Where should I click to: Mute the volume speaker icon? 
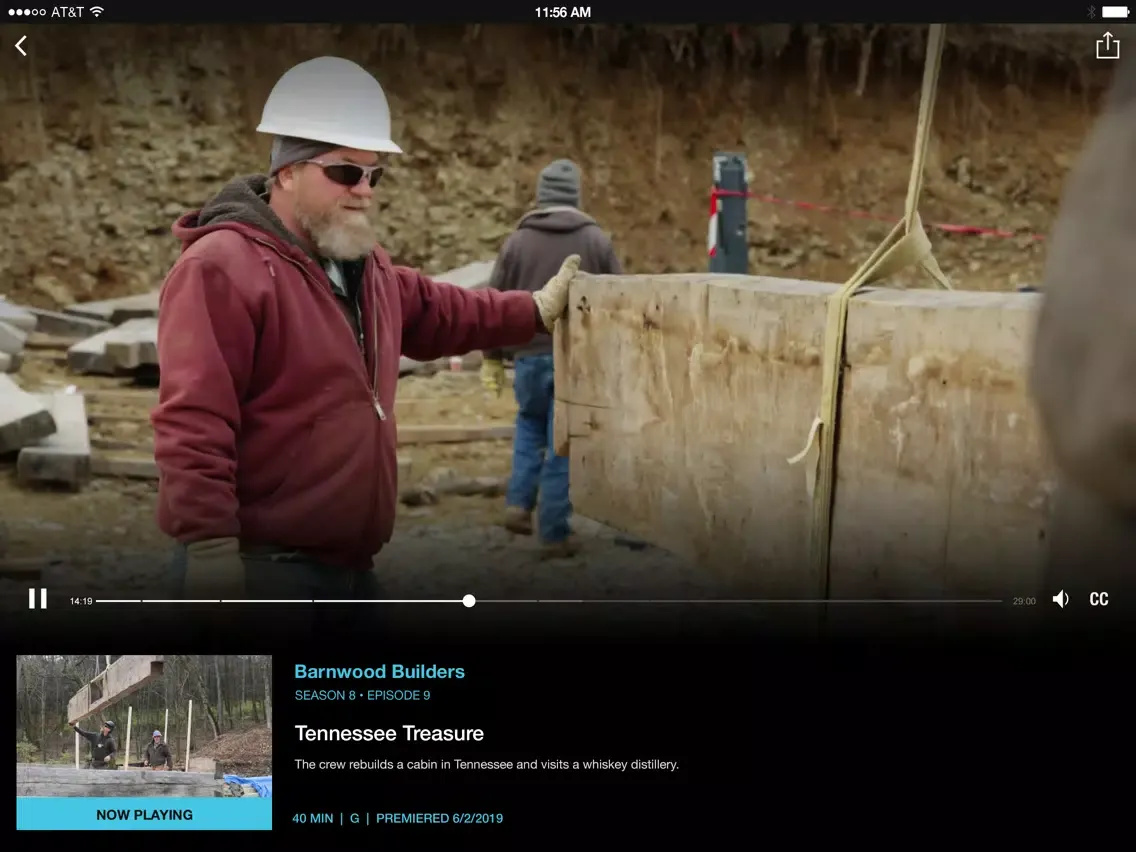point(1061,599)
